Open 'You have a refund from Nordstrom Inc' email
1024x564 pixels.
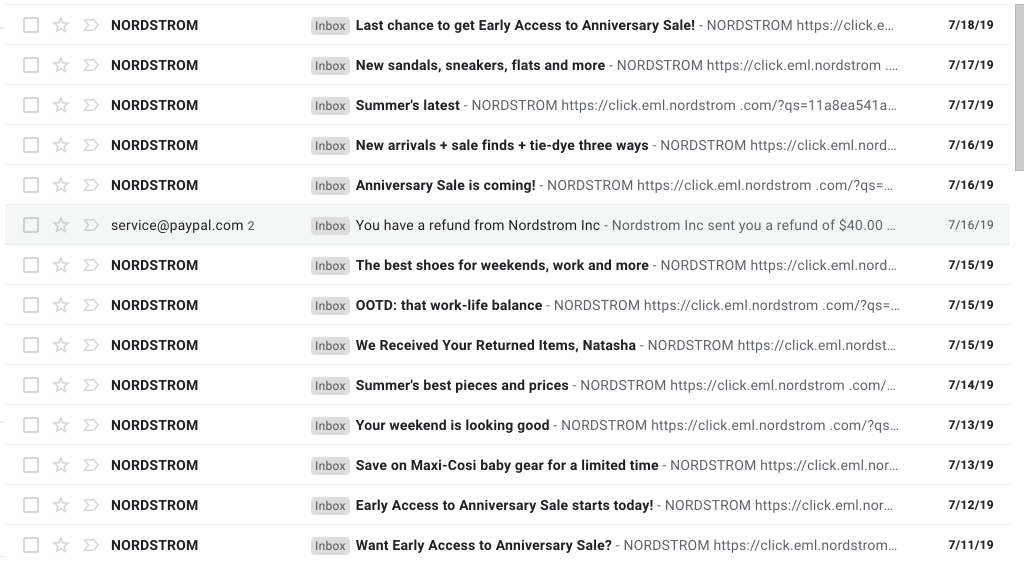pyautogui.click(x=478, y=225)
